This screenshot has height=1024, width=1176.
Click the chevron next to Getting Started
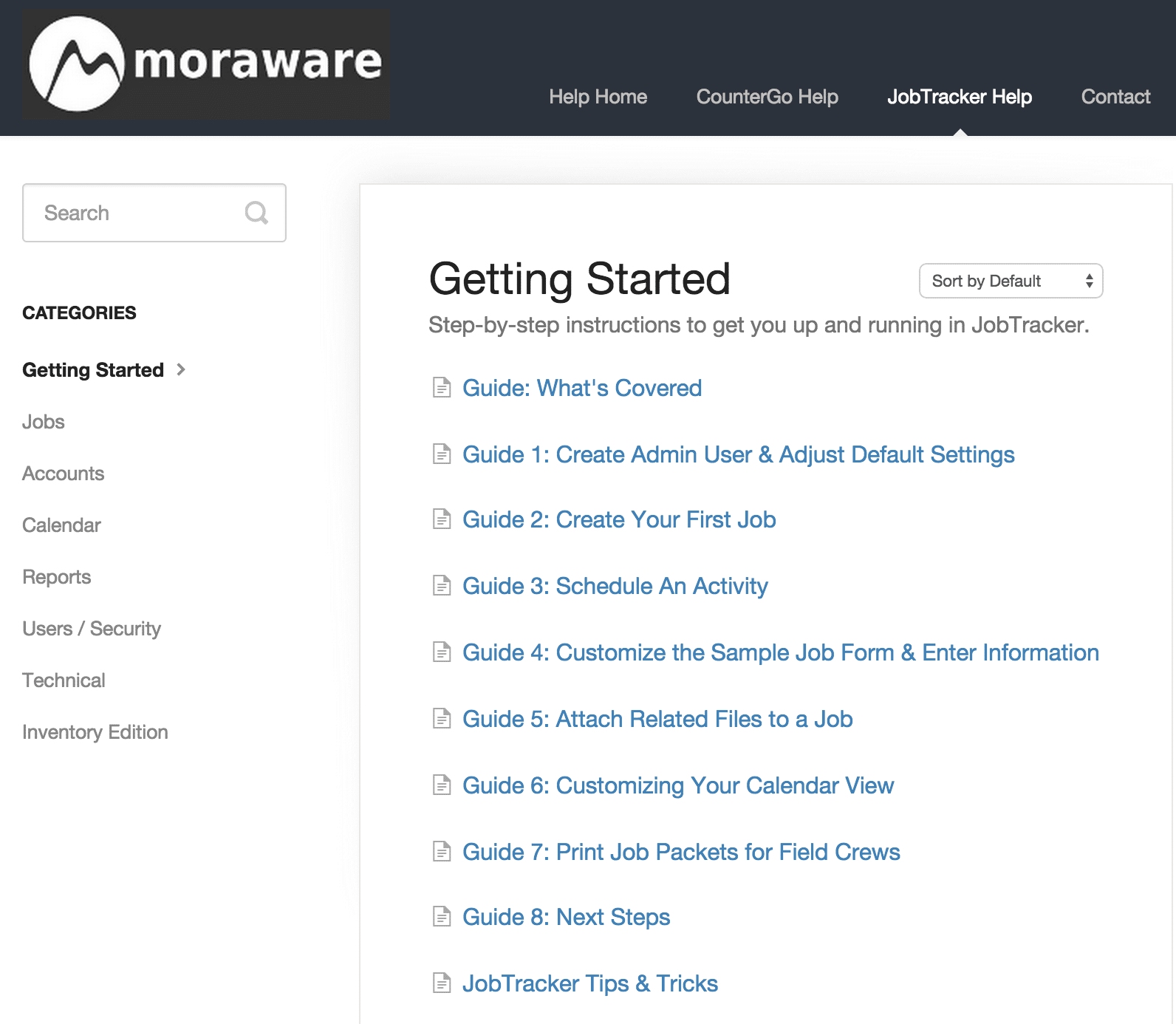point(181,369)
